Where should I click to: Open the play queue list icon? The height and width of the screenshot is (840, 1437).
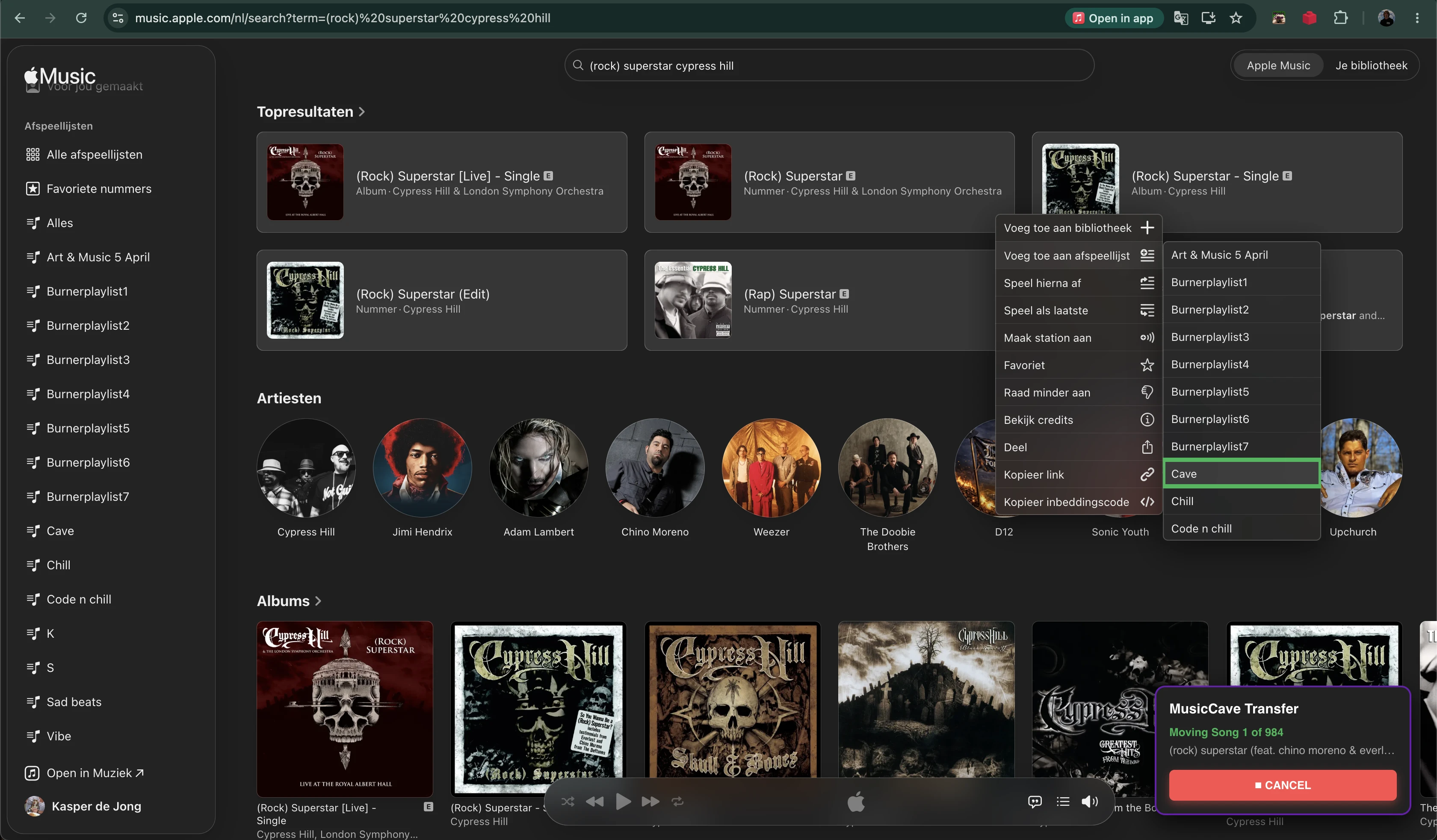(x=1063, y=801)
